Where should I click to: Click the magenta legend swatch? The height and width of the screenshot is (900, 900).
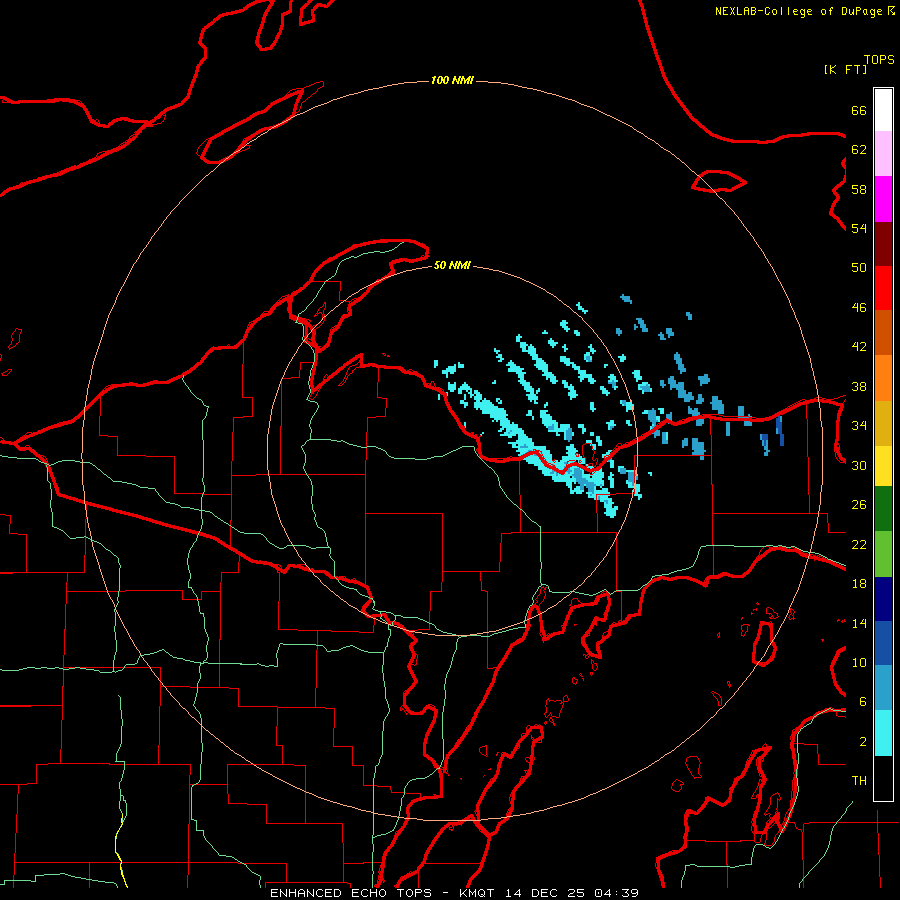click(883, 199)
